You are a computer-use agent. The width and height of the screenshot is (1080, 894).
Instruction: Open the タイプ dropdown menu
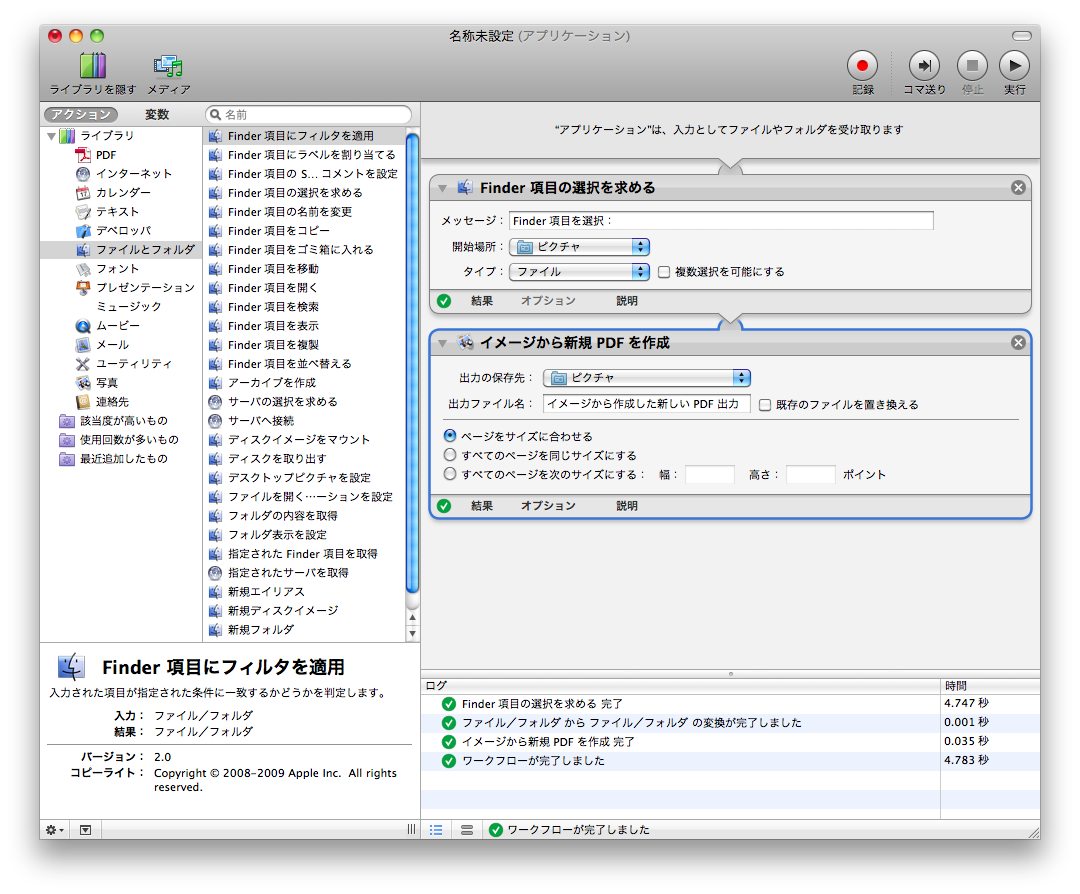tap(580, 272)
